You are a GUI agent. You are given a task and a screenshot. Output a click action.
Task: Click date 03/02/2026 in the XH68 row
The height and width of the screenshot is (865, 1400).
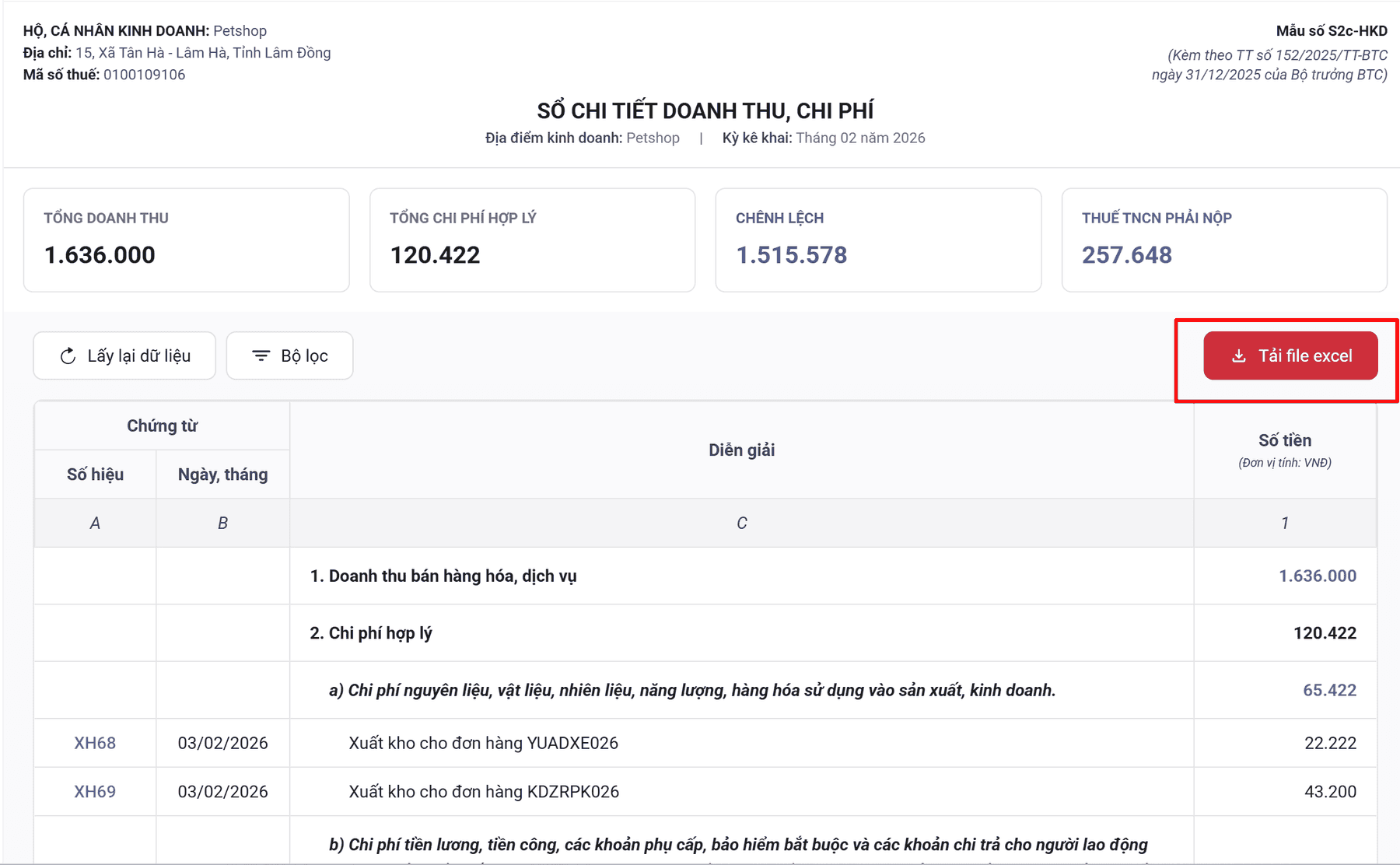point(222,743)
